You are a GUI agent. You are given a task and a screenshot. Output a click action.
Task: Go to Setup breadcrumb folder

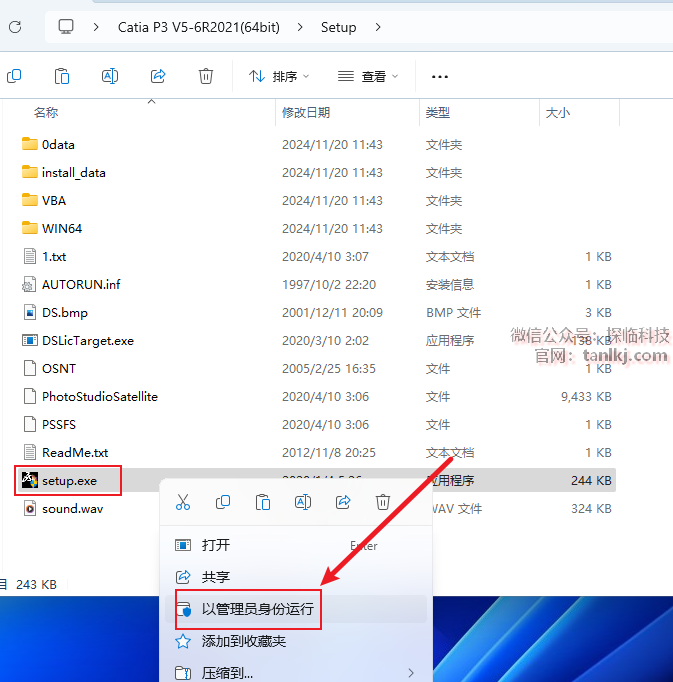click(338, 27)
